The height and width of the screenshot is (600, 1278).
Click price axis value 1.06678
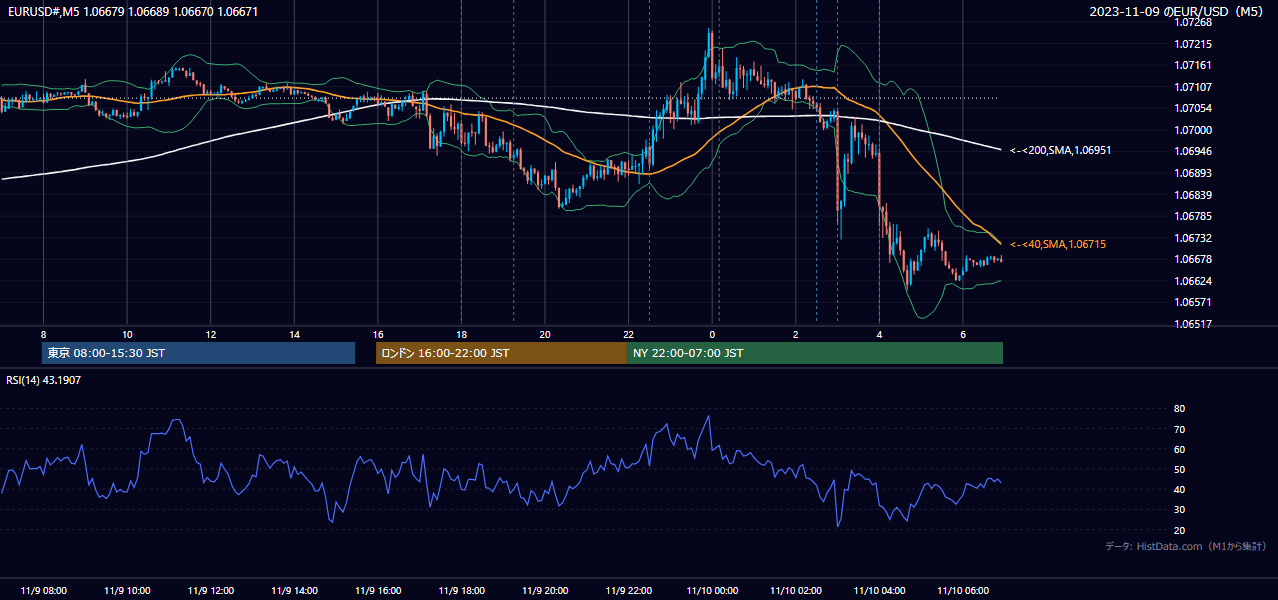[x=1194, y=259]
